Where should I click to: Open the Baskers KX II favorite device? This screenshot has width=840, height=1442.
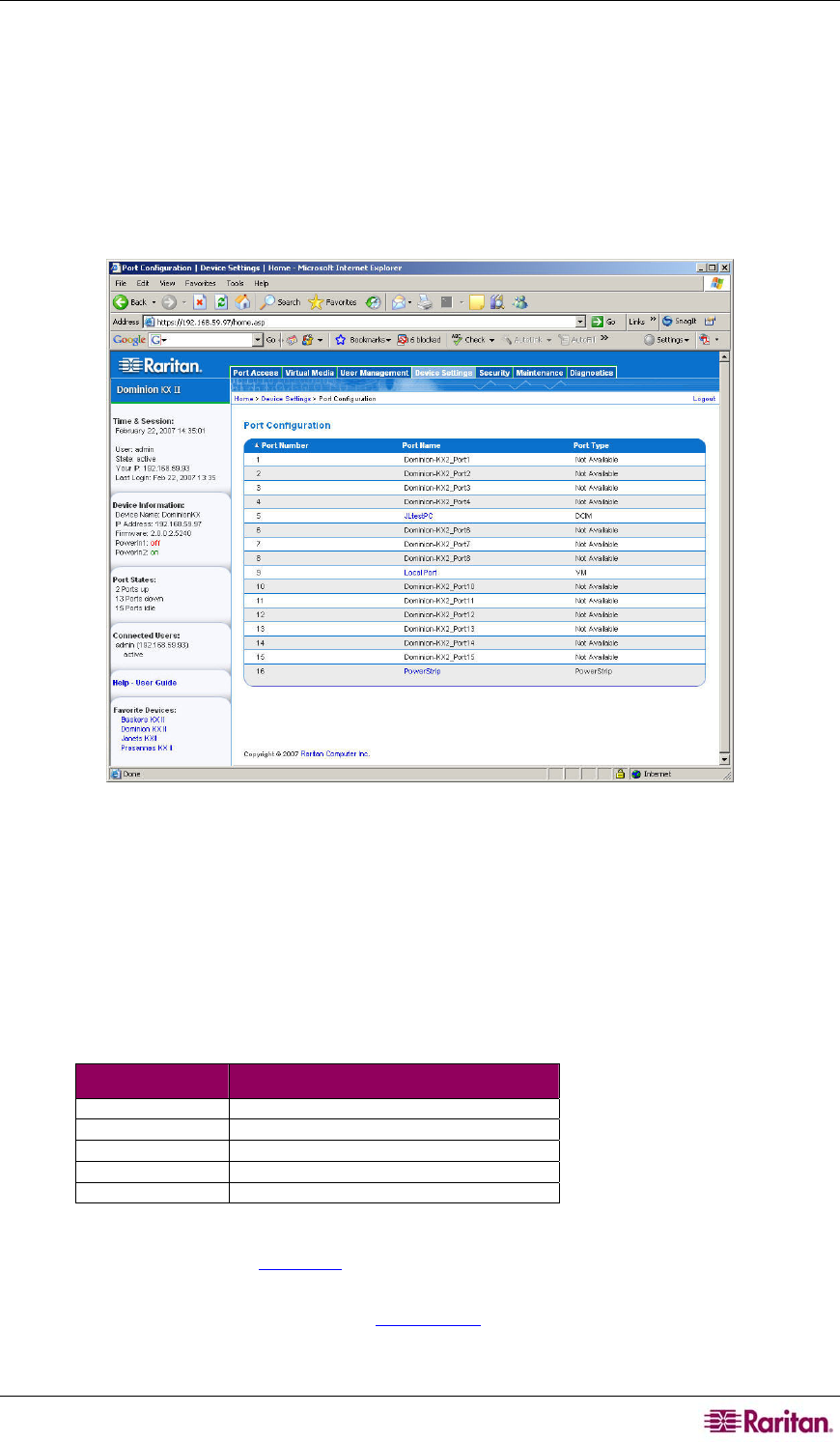click(143, 720)
